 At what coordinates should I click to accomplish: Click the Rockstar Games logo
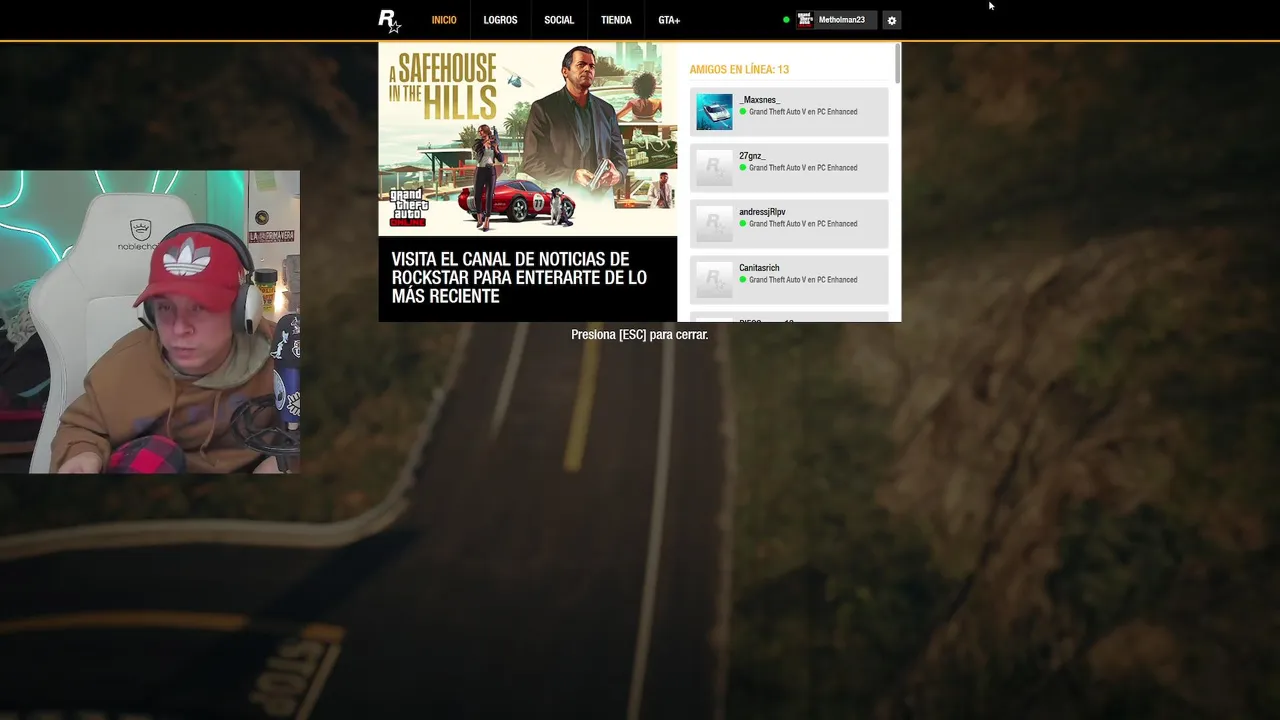click(x=389, y=20)
